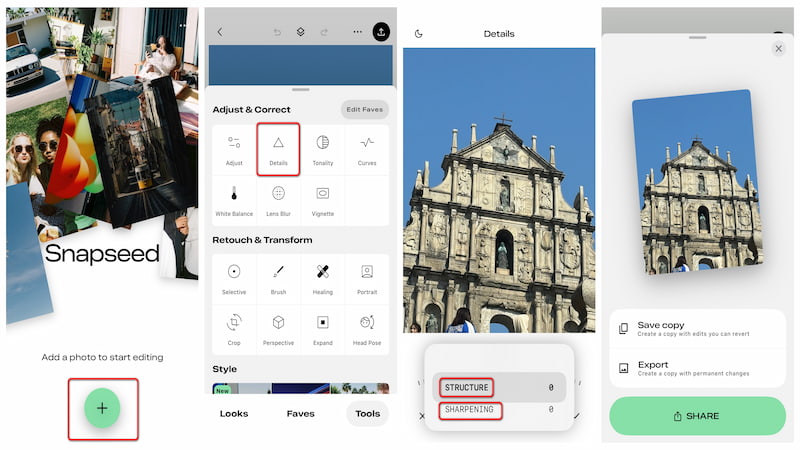Choose Export option

(697, 368)
